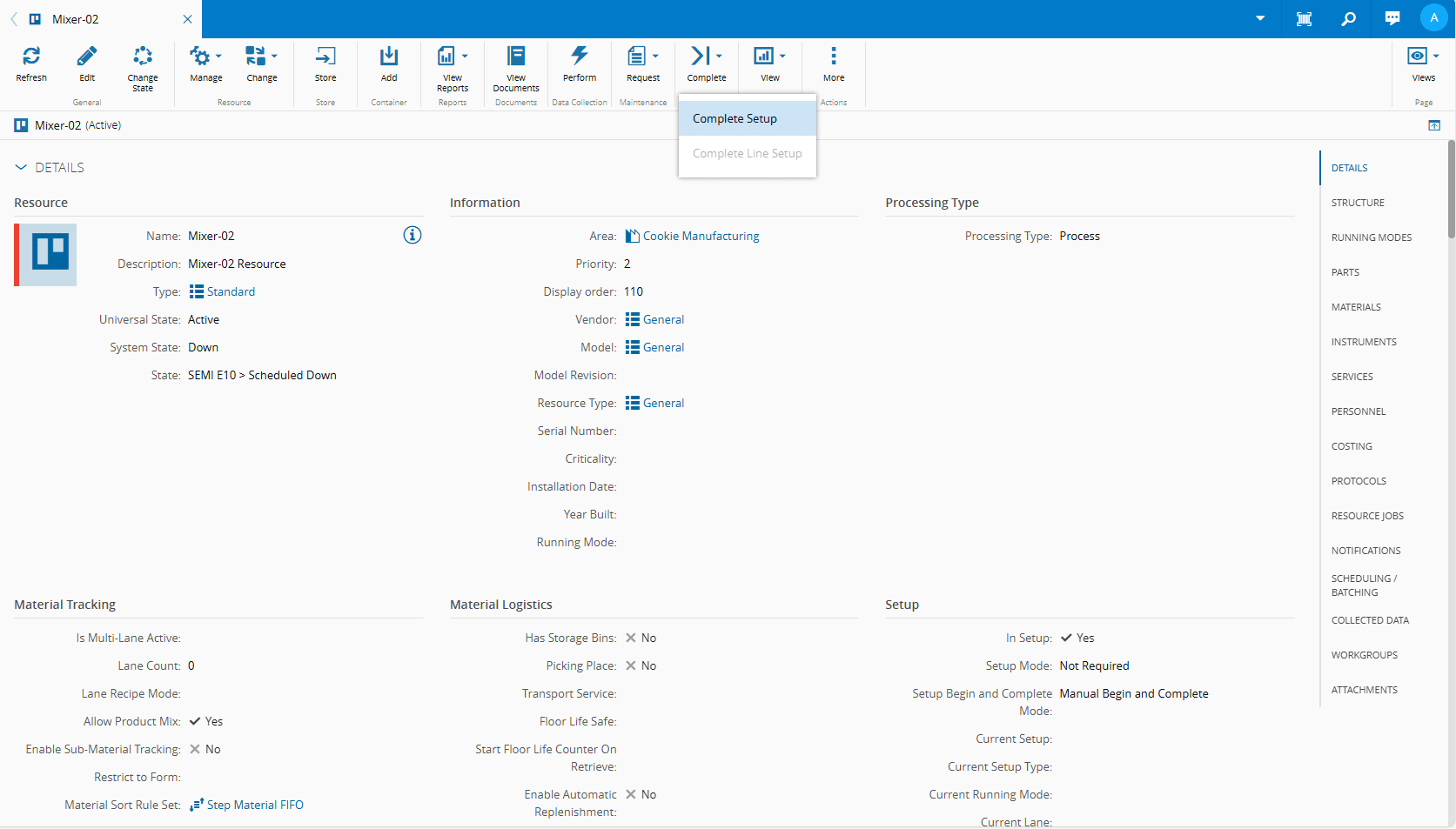Expand the Request maintenance dropdown
1456x829 pixels.
643,57
